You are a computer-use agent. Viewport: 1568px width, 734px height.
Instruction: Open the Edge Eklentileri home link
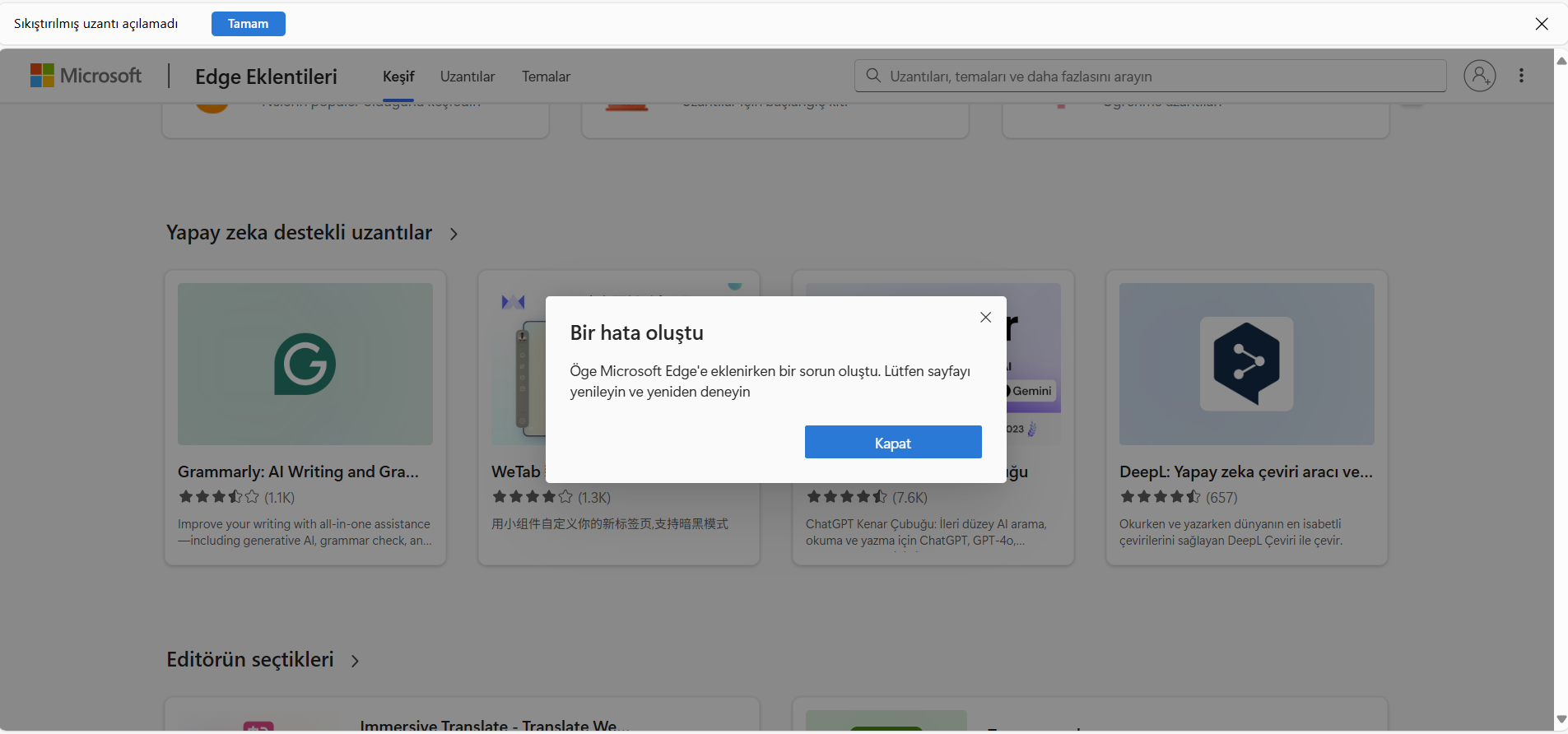click(x=266, y=77)
